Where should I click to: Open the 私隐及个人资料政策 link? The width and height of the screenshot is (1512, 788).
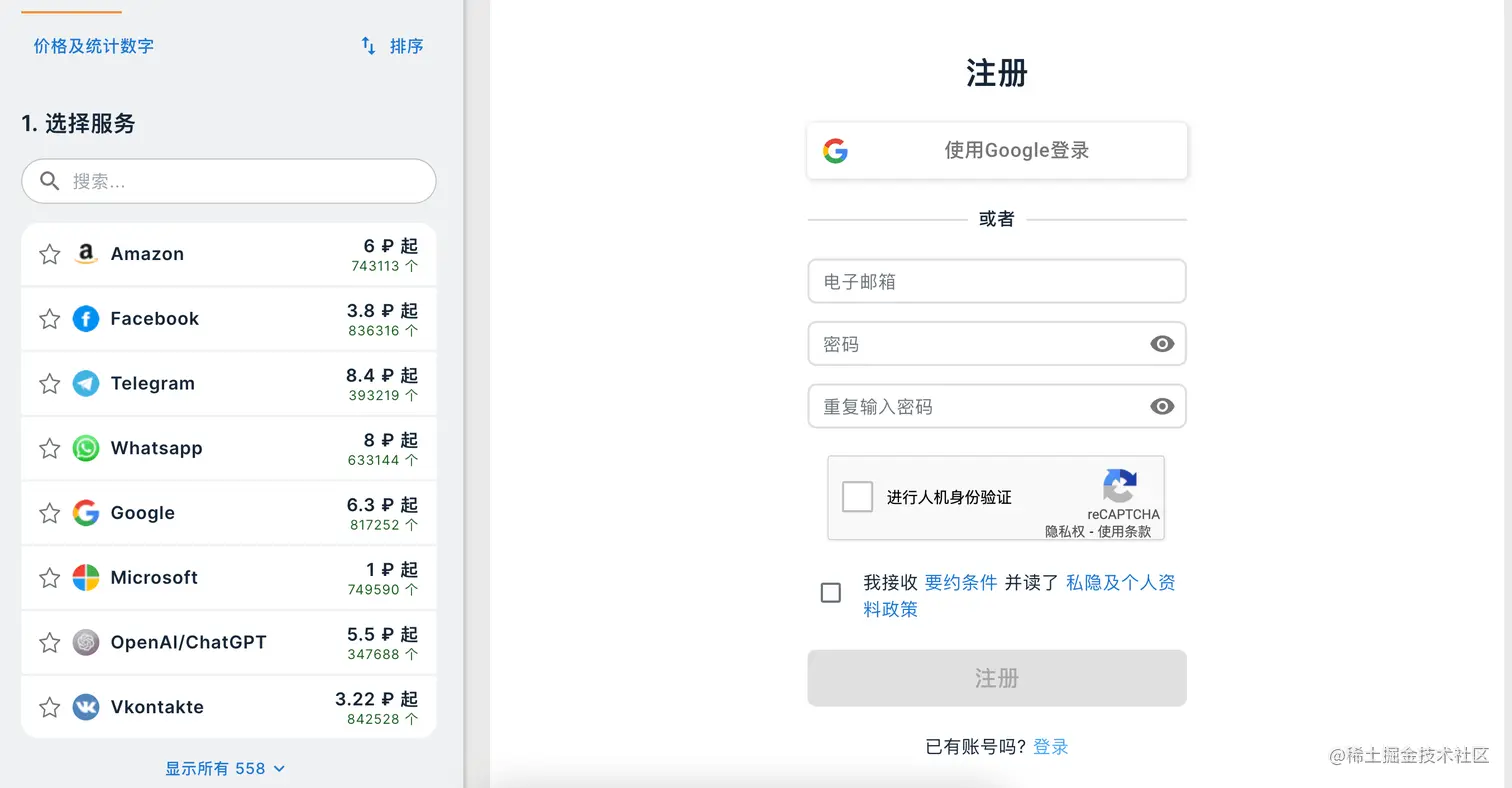click(1020, 596)
